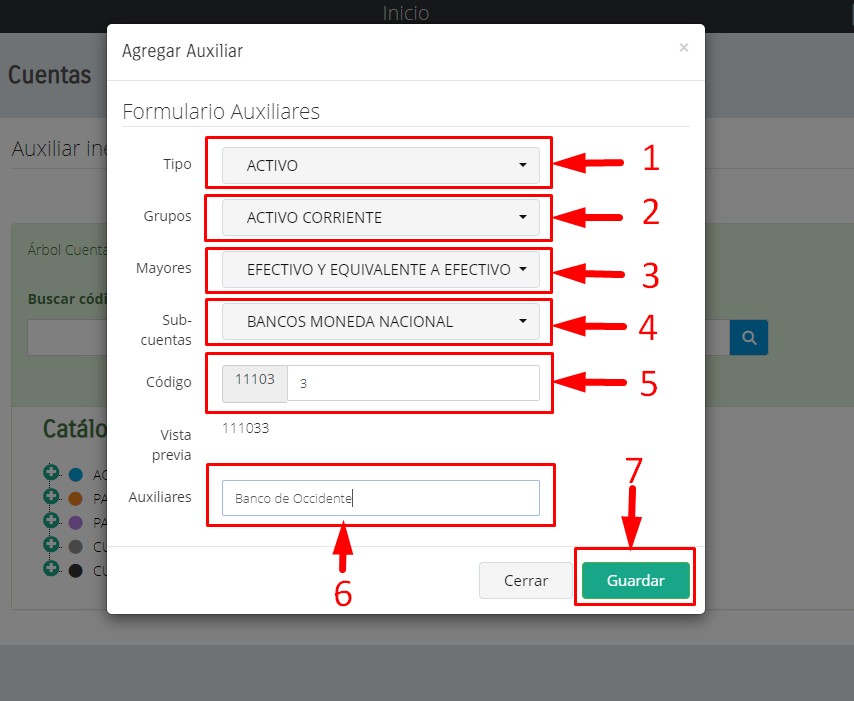Open Sub-cuentas dropdown BANCOS MONEDA NACIONAL
Viewport: 854px width, 701px height.
(381, 321)
